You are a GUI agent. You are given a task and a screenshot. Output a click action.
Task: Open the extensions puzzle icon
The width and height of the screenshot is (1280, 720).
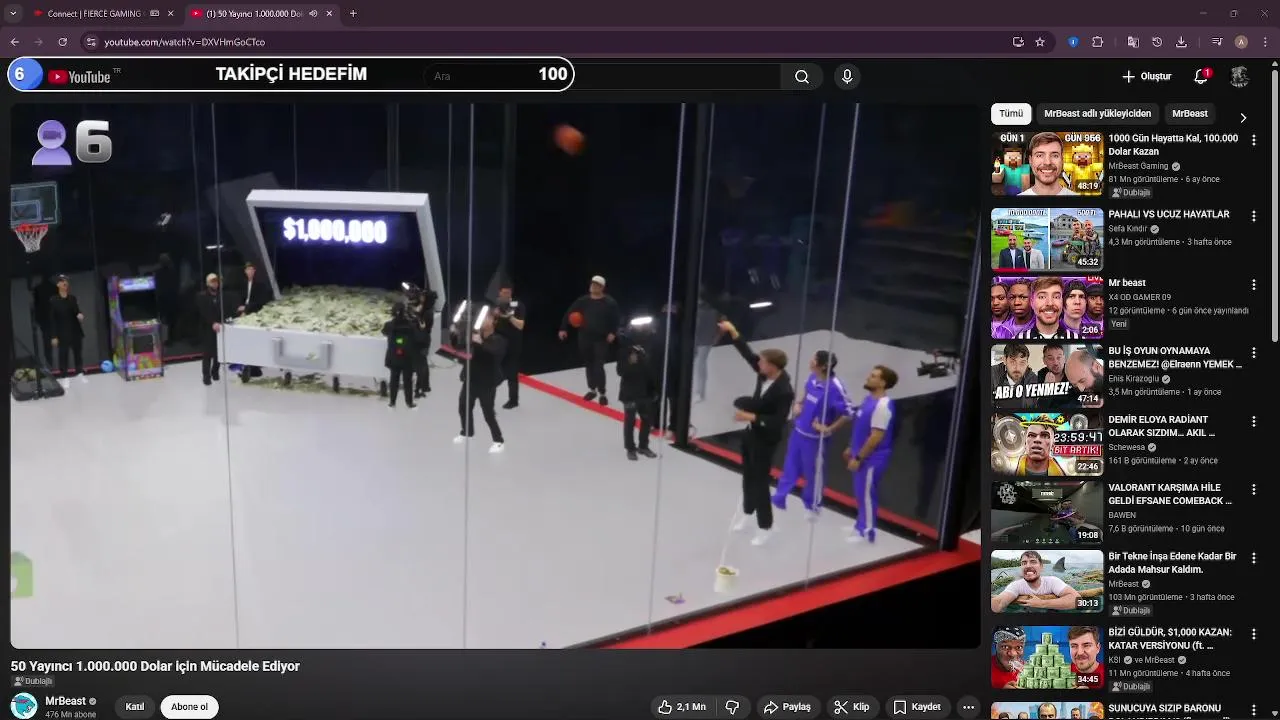pyautogui.click(x=1097, y=42)
